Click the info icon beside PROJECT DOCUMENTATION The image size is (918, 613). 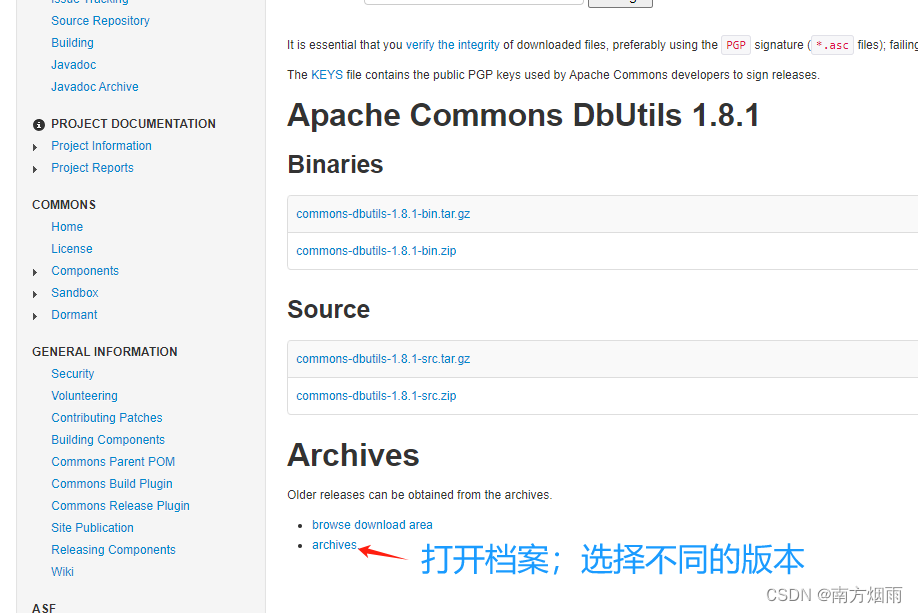tap(38, 124)
